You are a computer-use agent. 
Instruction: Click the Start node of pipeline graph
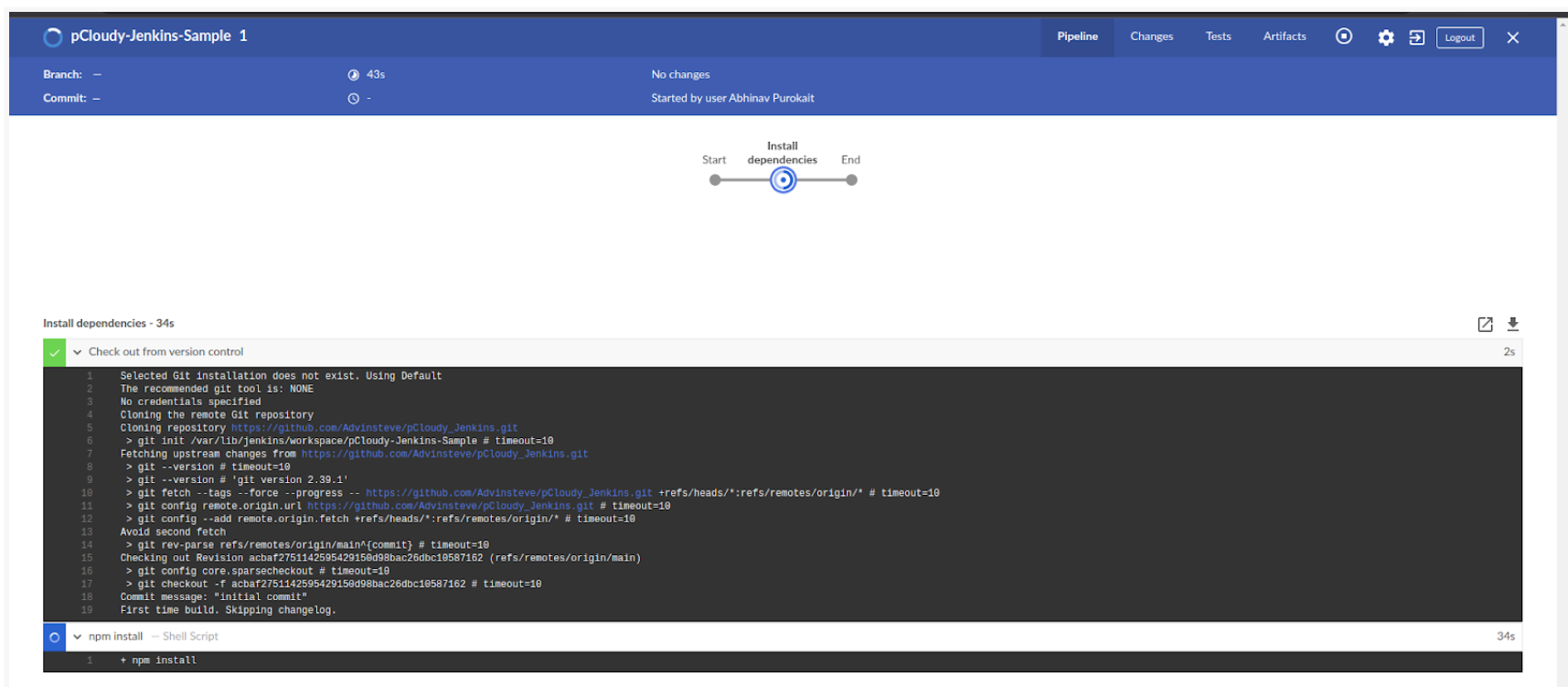[715, 180]
